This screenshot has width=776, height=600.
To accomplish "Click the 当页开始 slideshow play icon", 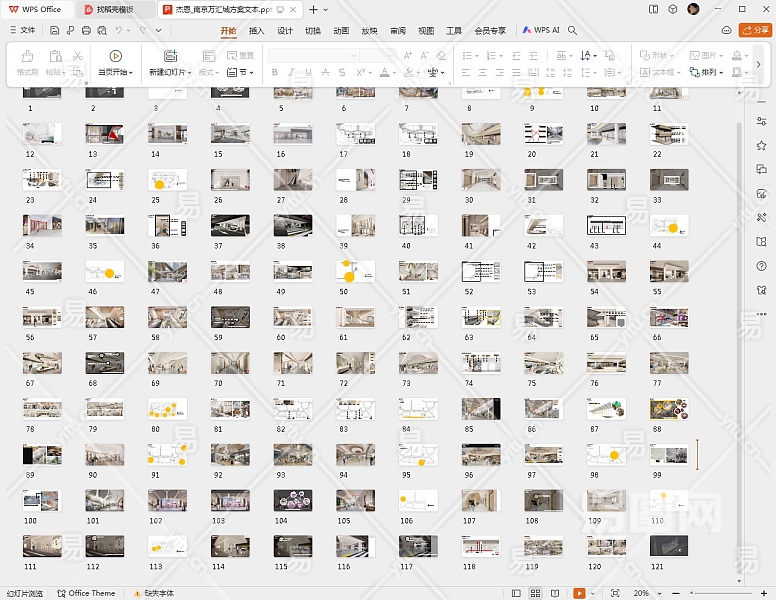I will pos(116,56).
